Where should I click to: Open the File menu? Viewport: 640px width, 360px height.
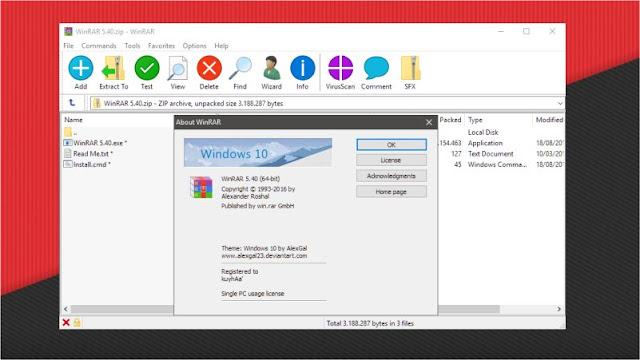coord(69,46)
